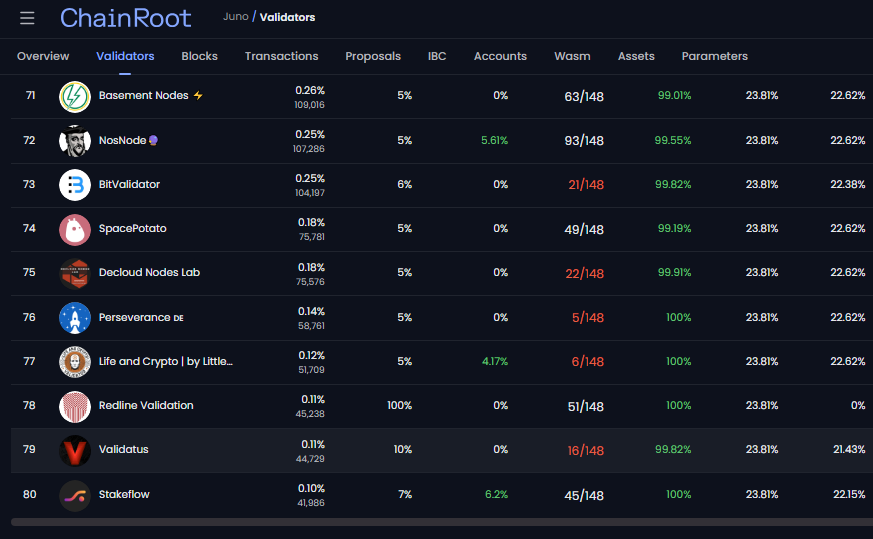Click the BitValidator logo icon
The height and width of the screenshot is (539, 873).
point(75,185)
